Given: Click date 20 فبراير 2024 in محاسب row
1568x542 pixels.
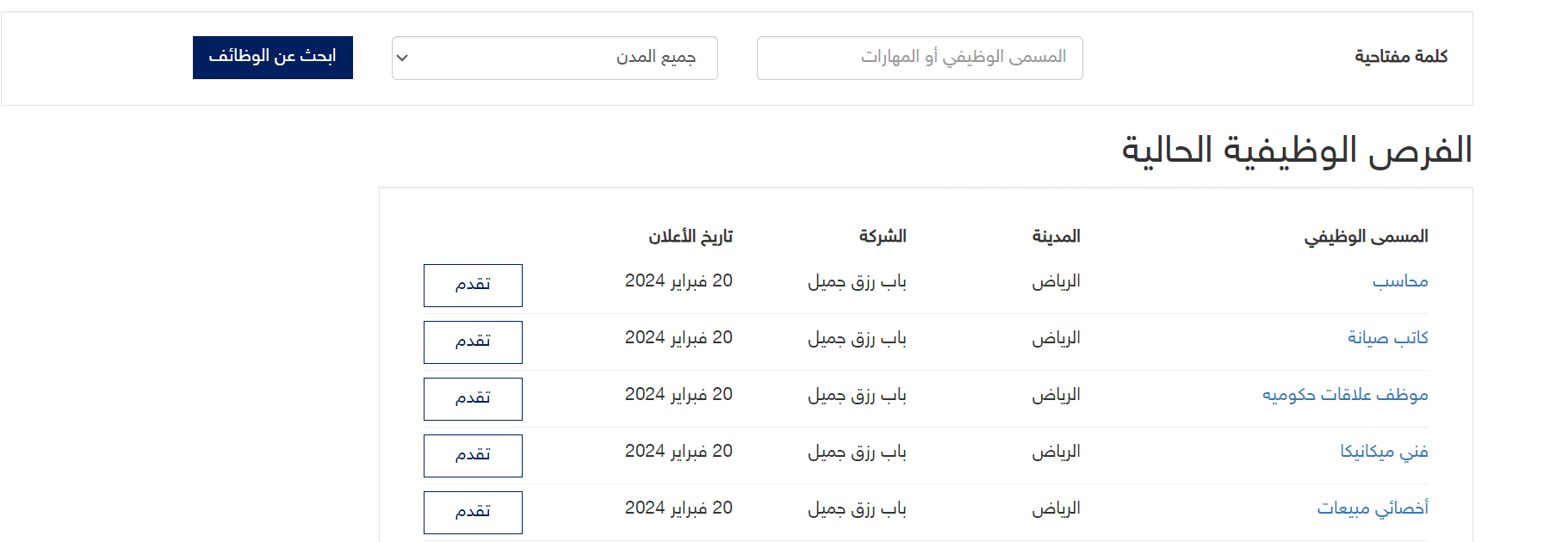Looking at the screenshot, I should (x=679, y=281).
